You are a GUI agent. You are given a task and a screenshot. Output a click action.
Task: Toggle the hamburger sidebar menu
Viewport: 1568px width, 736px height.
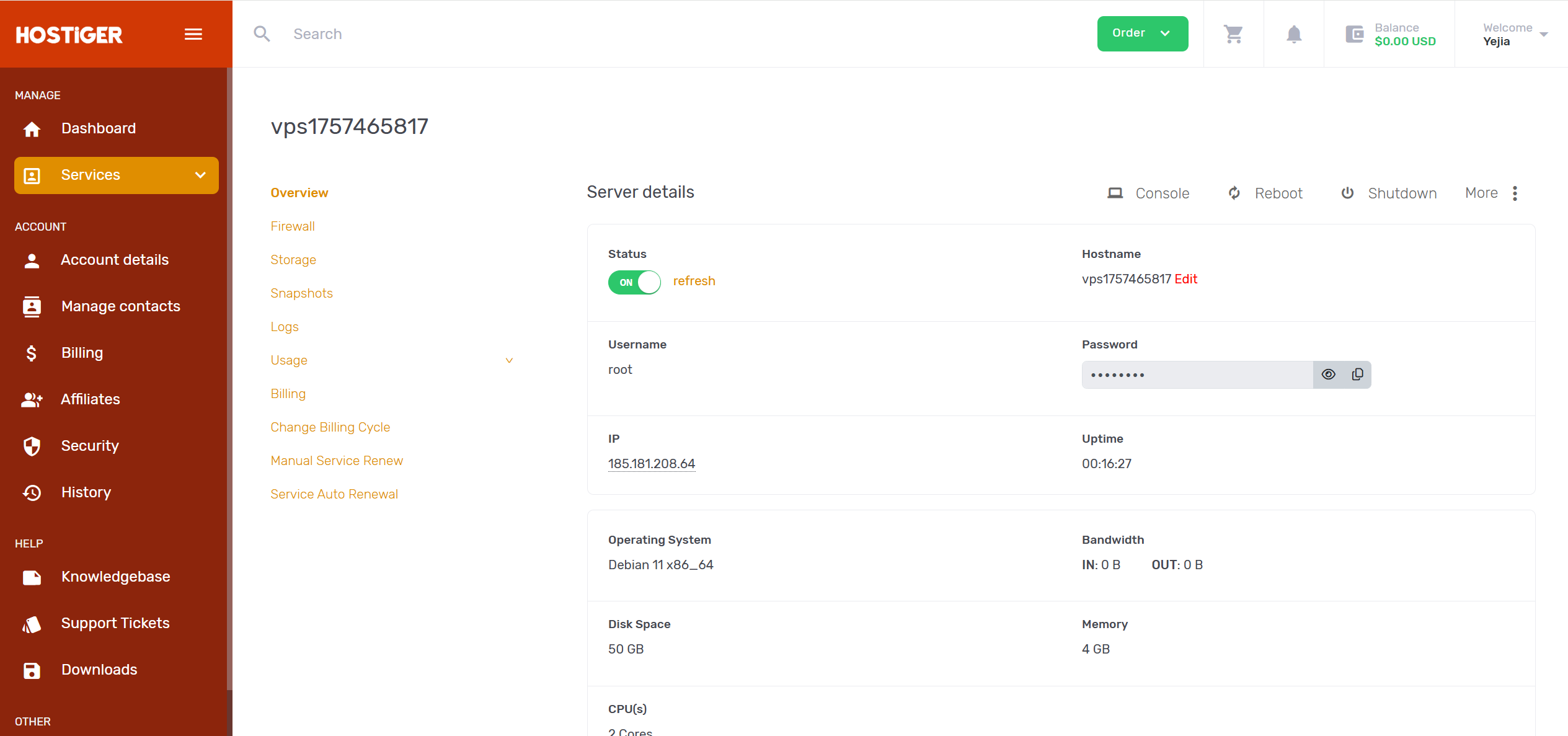(193, 34)
